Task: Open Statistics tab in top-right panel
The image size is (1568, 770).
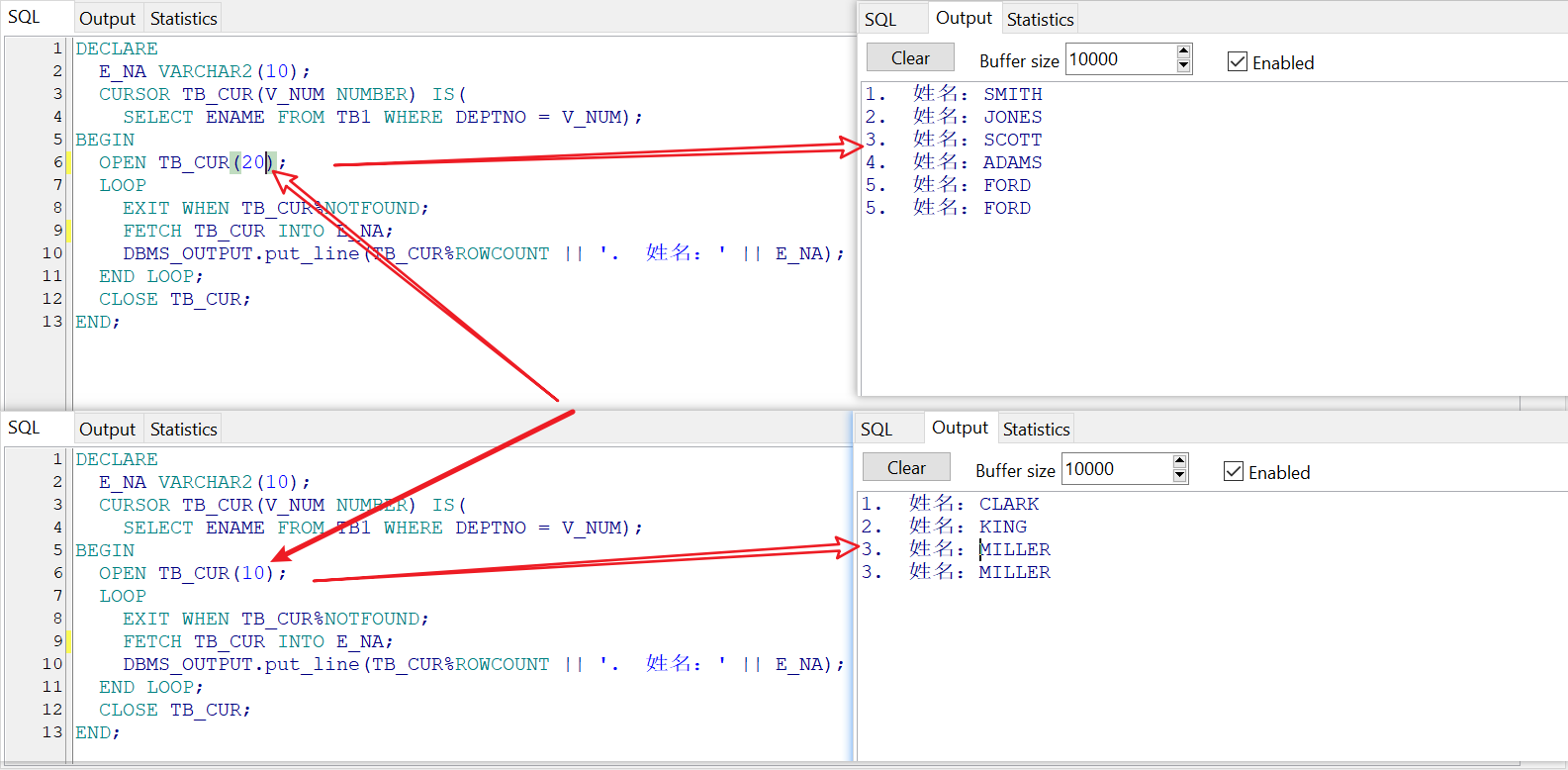Action: (x=1040, y=19)
